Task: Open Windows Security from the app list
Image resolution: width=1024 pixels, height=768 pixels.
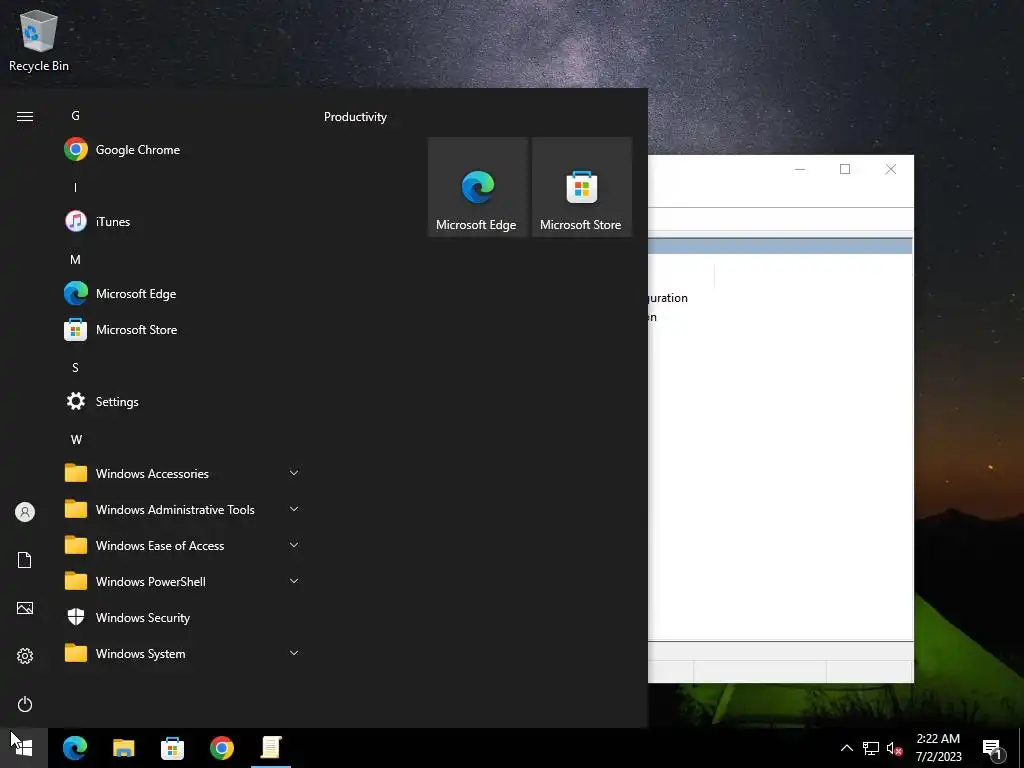Action: pos(180,617)
